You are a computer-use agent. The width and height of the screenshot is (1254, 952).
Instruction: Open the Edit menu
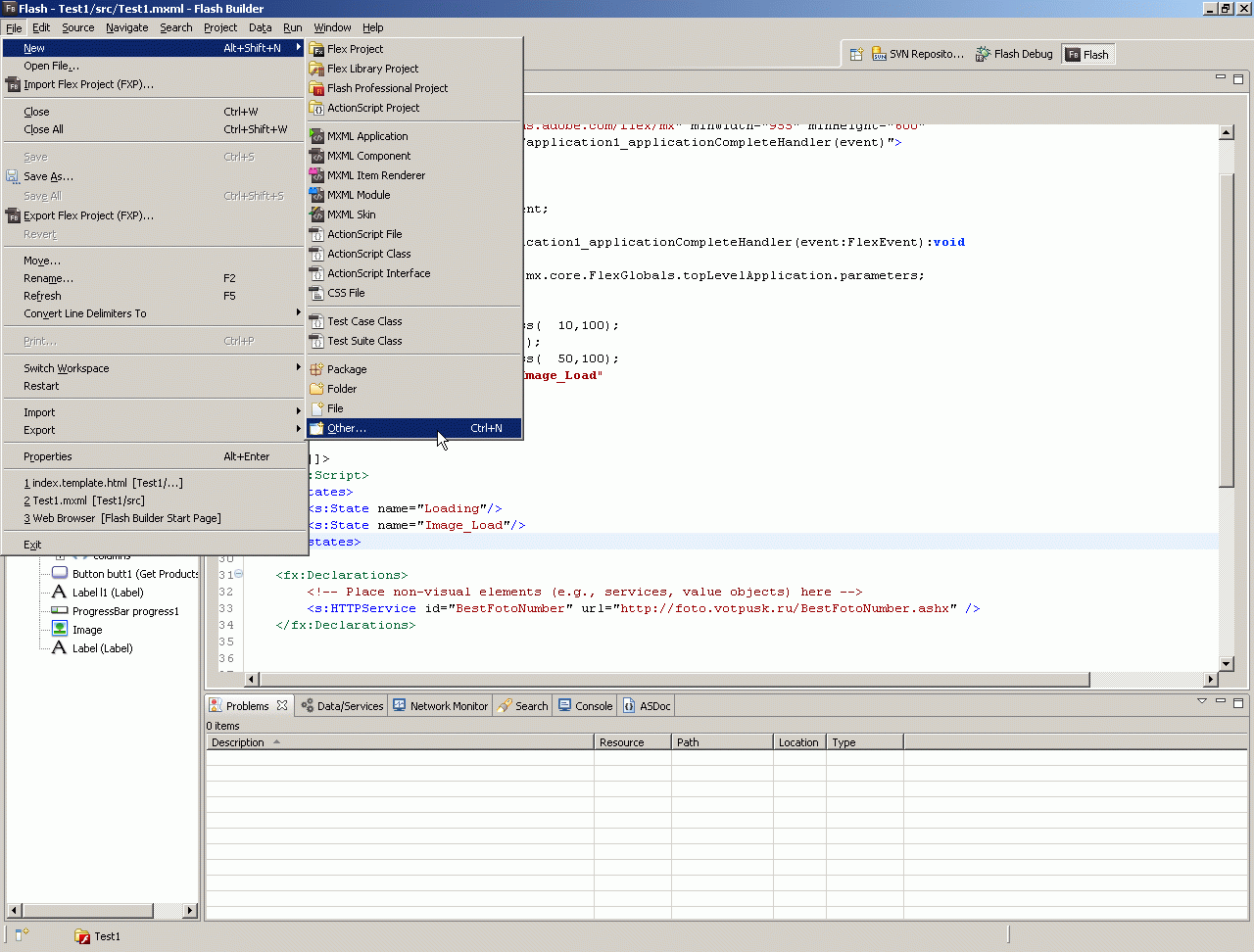[41, 27]
